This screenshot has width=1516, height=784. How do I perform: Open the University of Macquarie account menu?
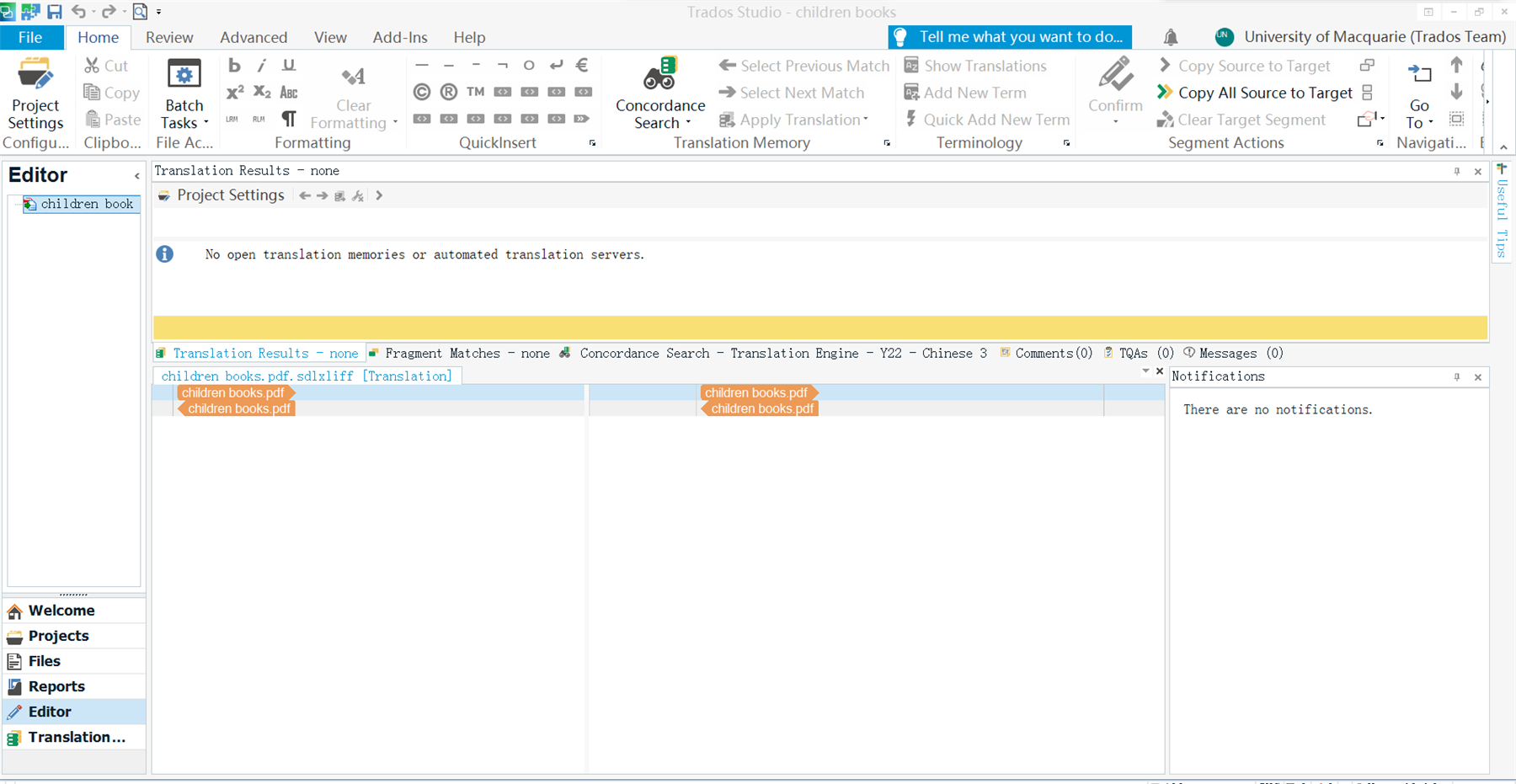1361,37
